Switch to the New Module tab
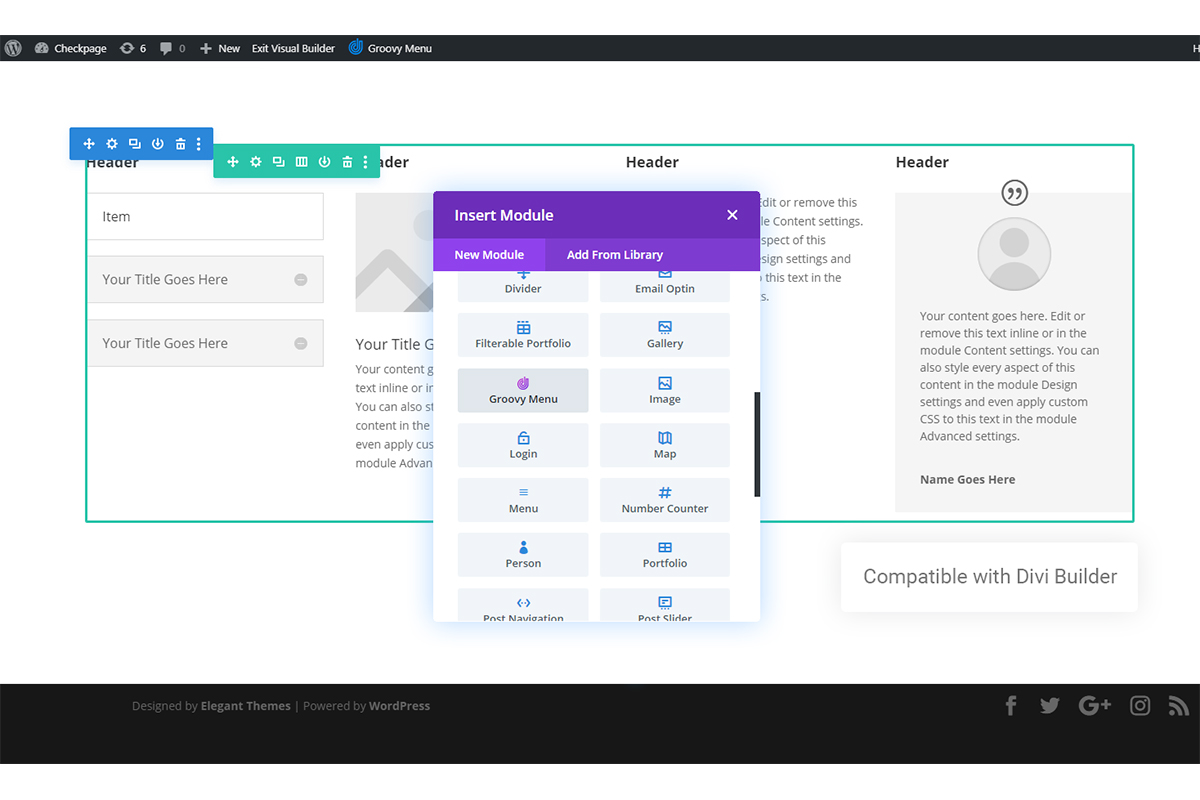1200x800 pixels. [x=489, y=255]
